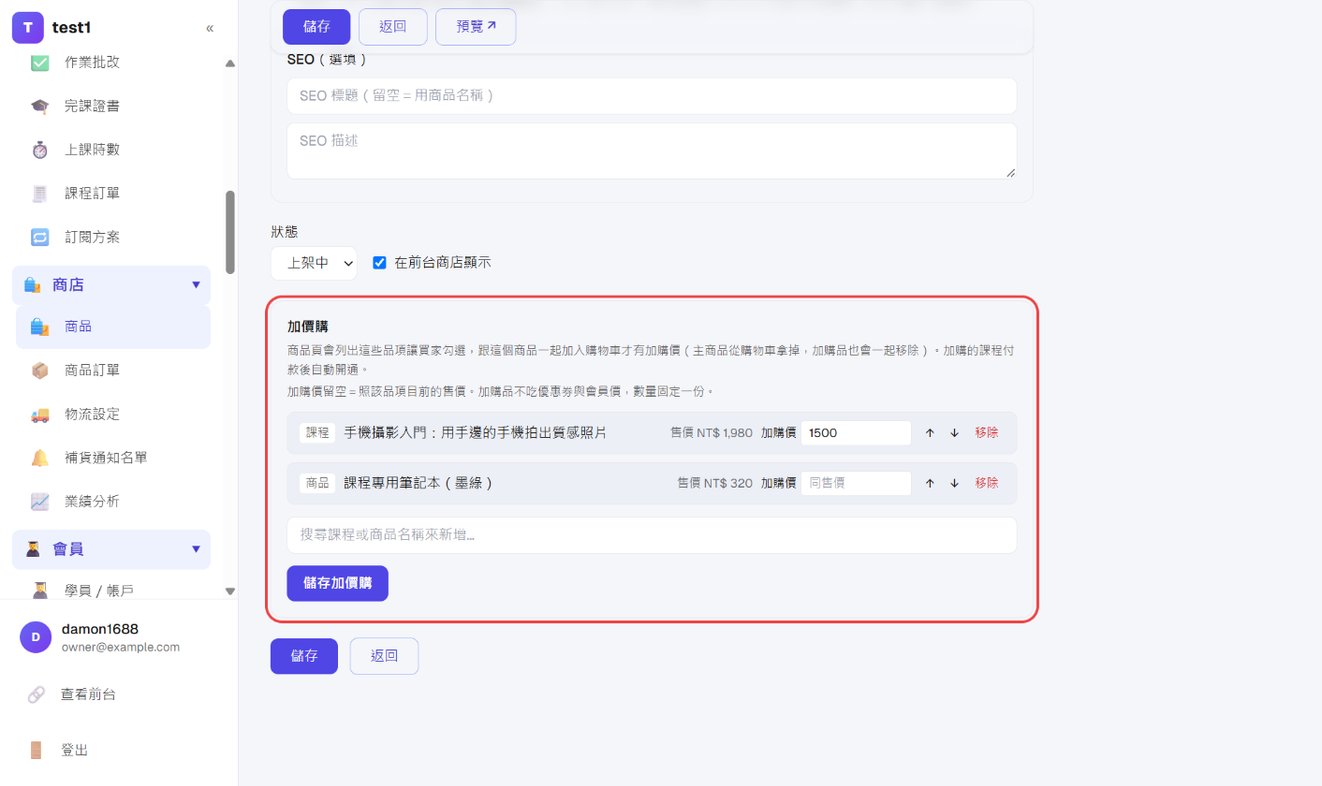Collapse the 會員 section using its arrow
This screenshot has width=1322, height=786.
pos(196,549)
